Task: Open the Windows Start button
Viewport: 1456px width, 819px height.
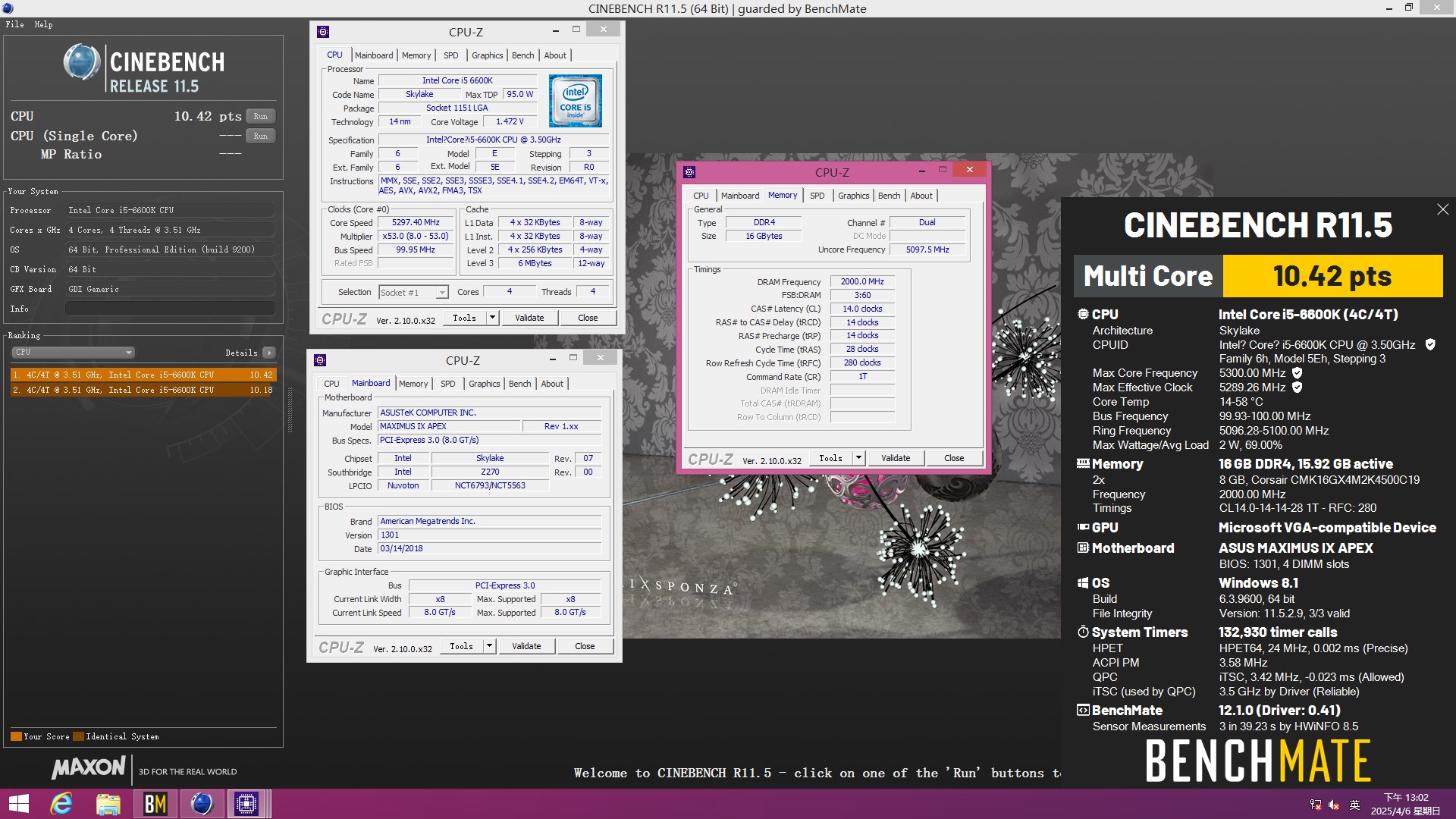Action: click(18, 804)
